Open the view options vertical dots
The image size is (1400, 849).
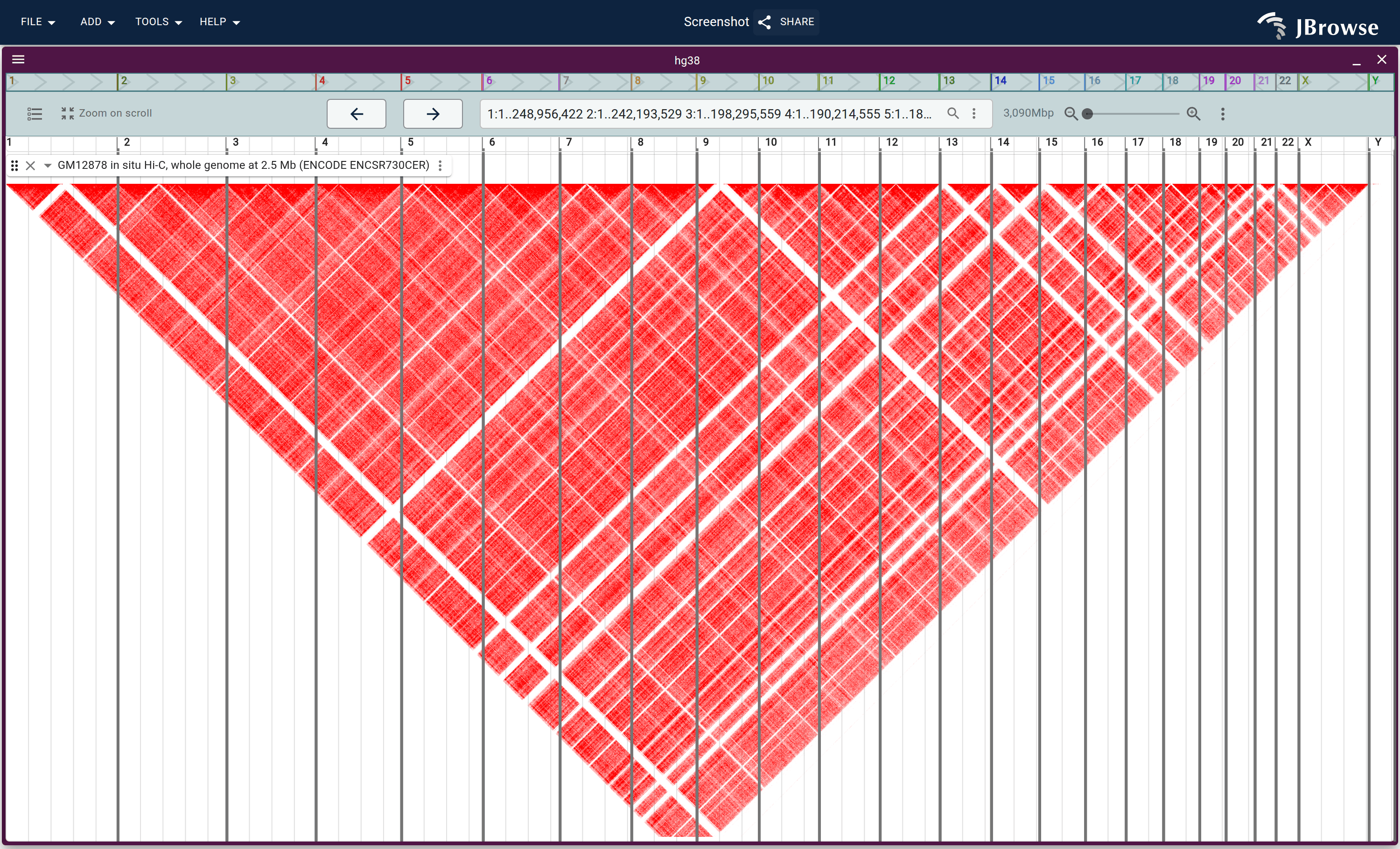1223,113
